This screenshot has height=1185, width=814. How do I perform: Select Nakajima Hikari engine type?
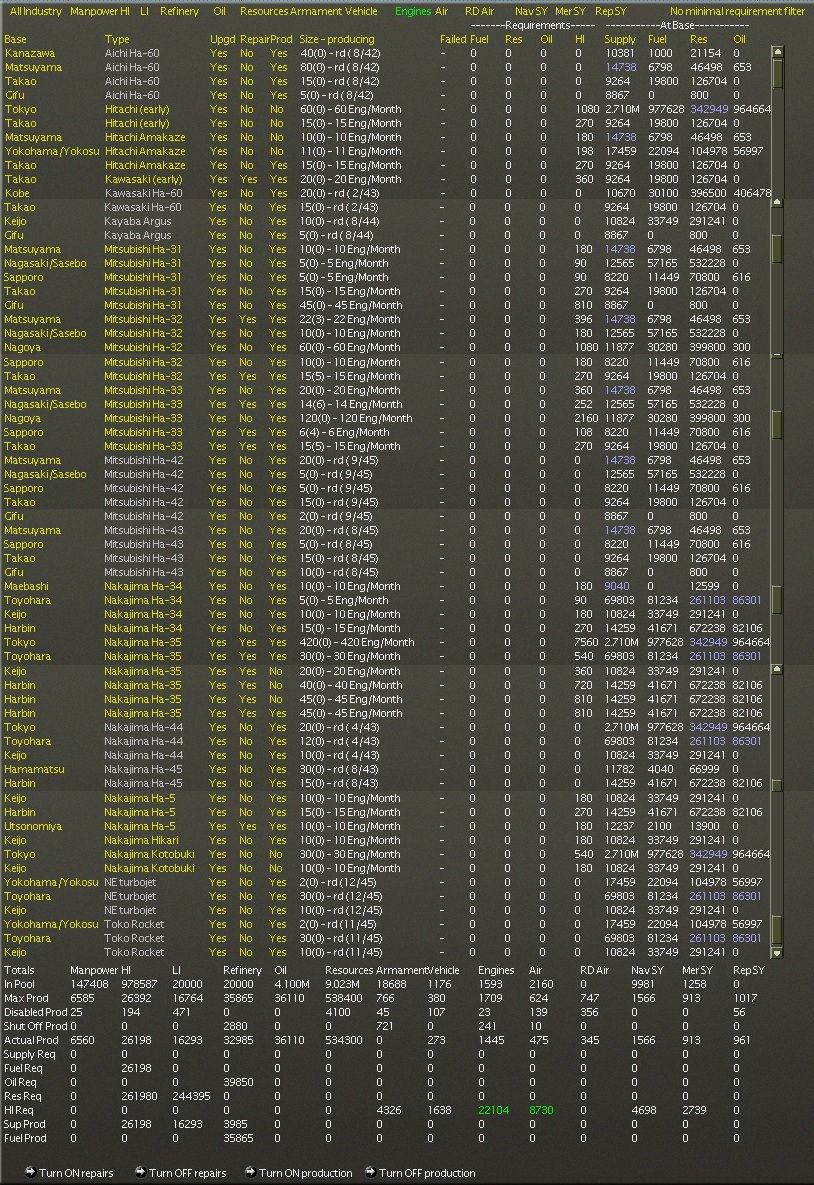click(141, 840)
